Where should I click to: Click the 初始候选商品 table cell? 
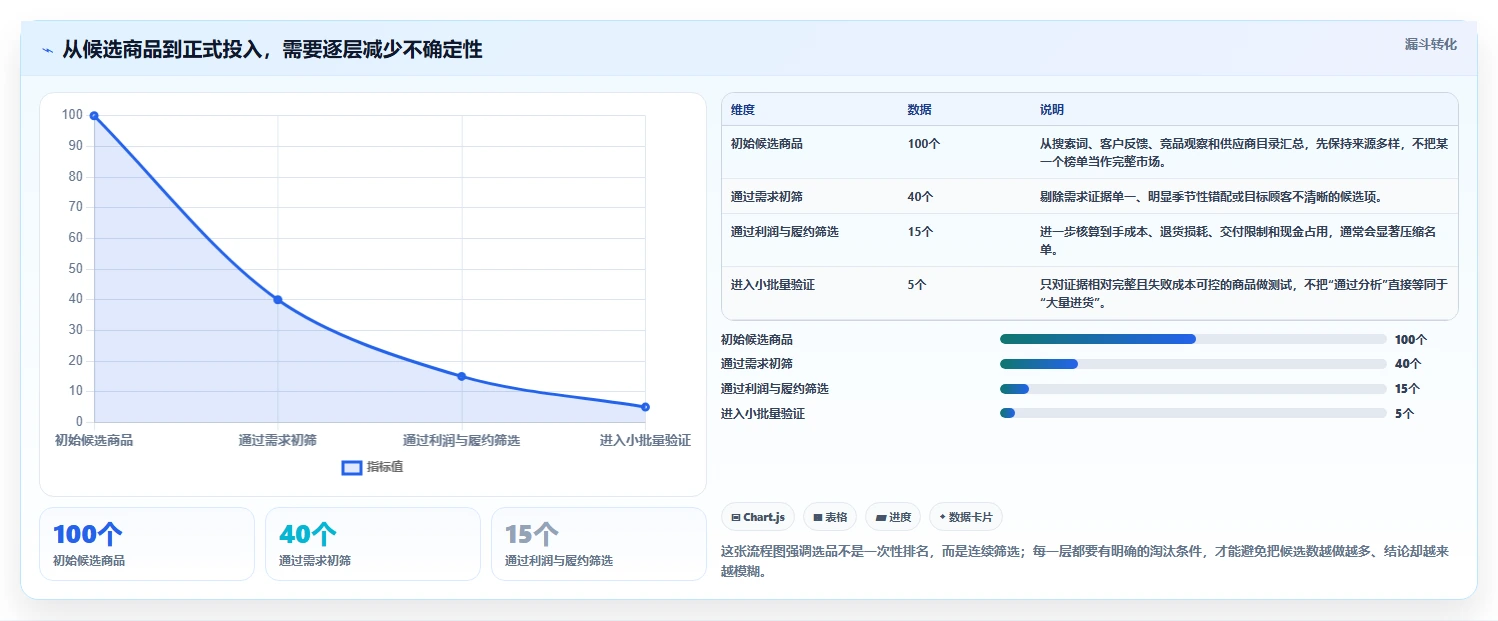[x=767, y=144]
